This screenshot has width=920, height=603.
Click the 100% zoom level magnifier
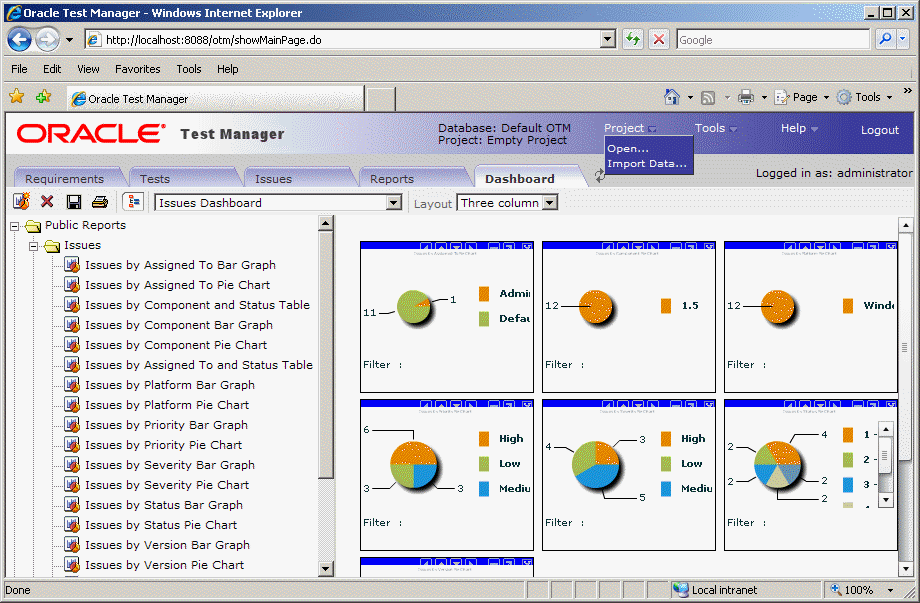point(836,590)
